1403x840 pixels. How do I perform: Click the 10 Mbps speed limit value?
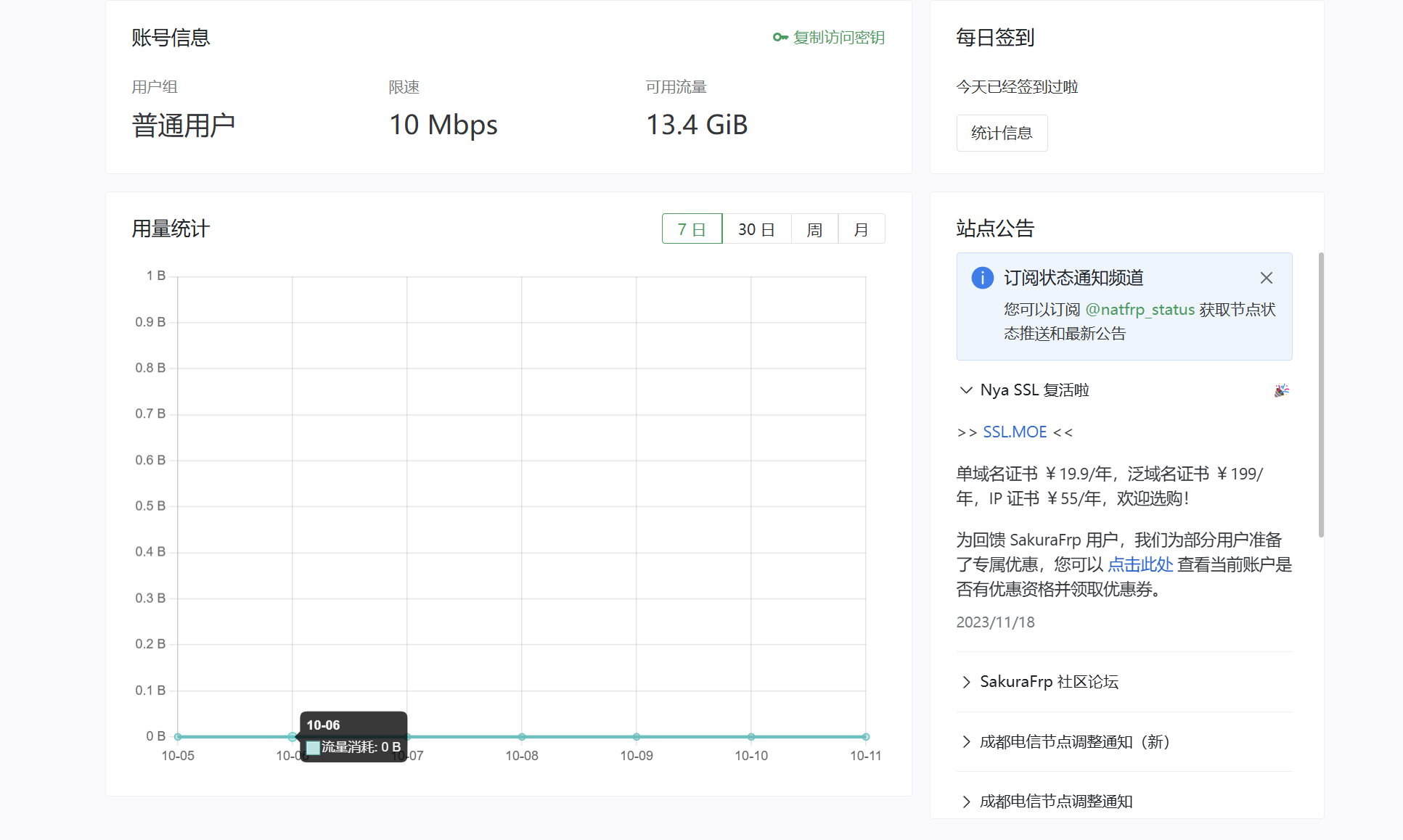443,125
